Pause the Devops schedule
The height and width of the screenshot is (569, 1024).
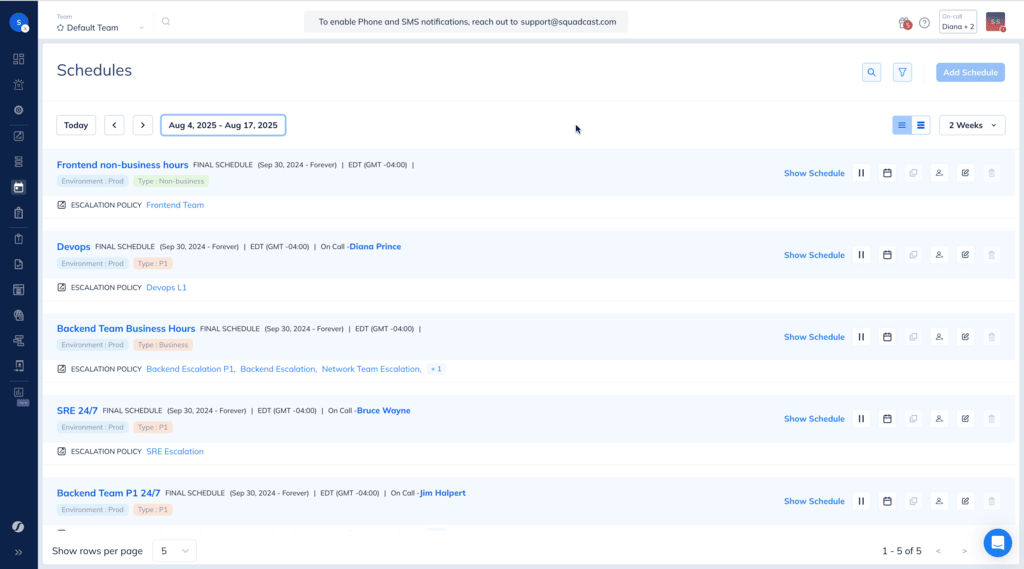(x=861, y=255)
